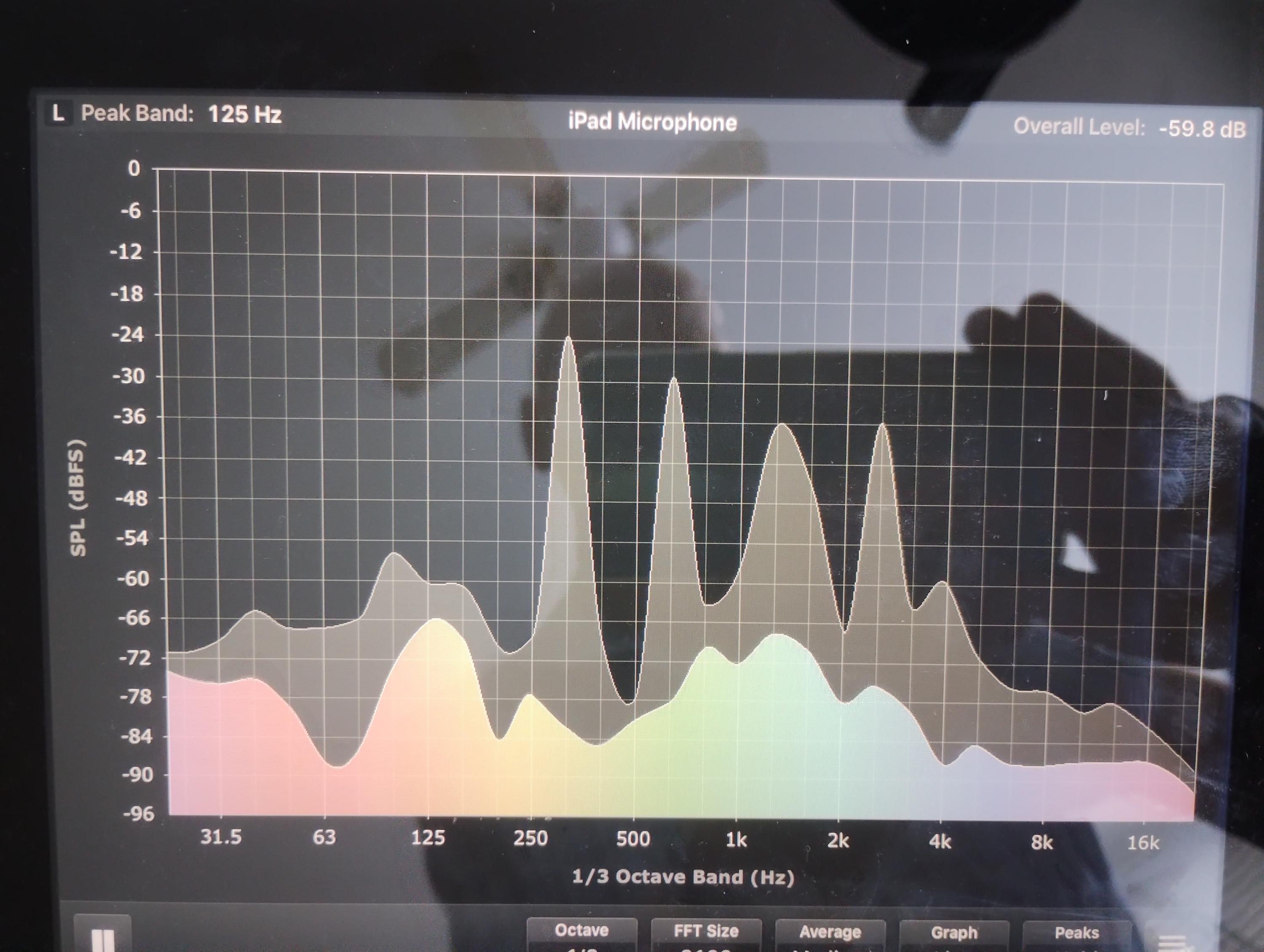Image resolution: width=1264 pixels, height=952 pixels.
Task: Click the 1/3 Octave Band (Hz) axis label
Action: (683, 877)
